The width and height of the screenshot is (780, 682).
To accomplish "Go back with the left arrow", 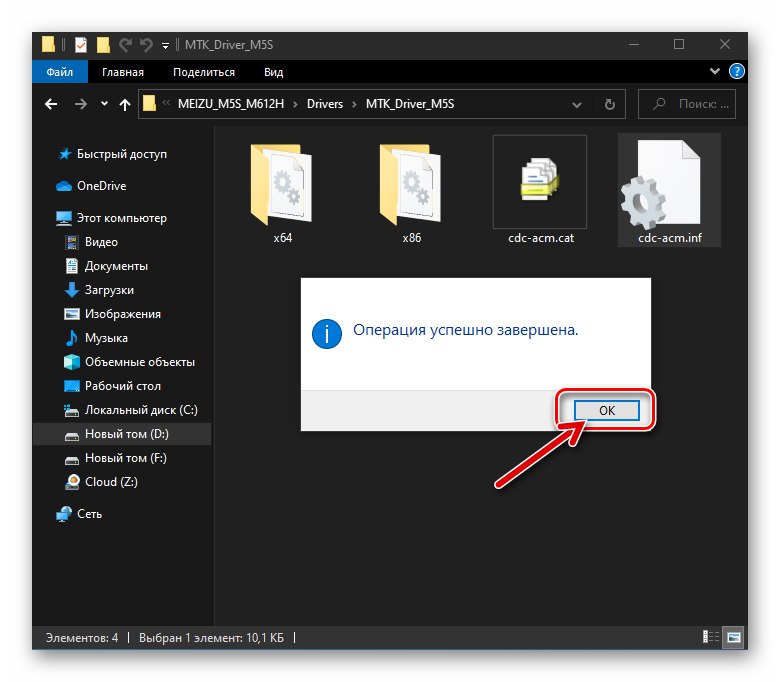I will (51, 104).
